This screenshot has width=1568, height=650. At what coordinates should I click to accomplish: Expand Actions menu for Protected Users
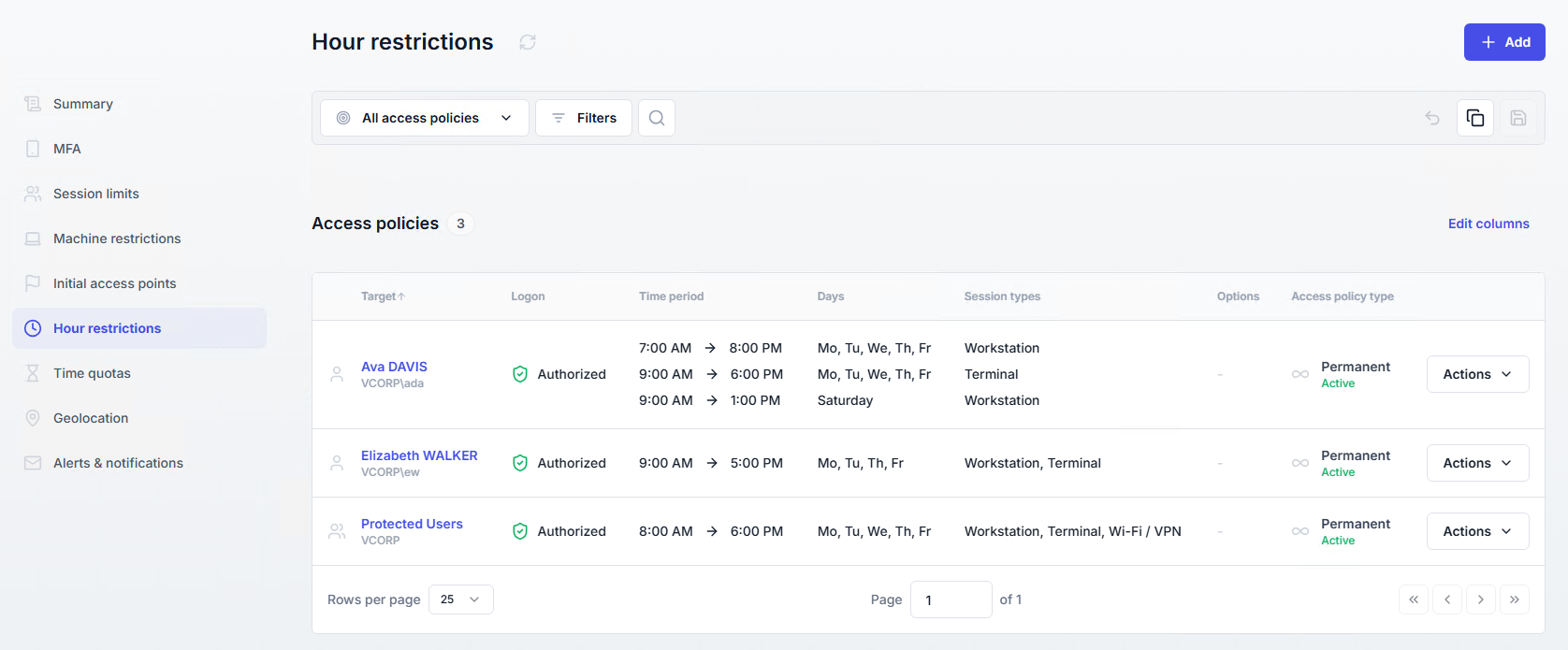pyautogui.click(x=1477, y=531)
